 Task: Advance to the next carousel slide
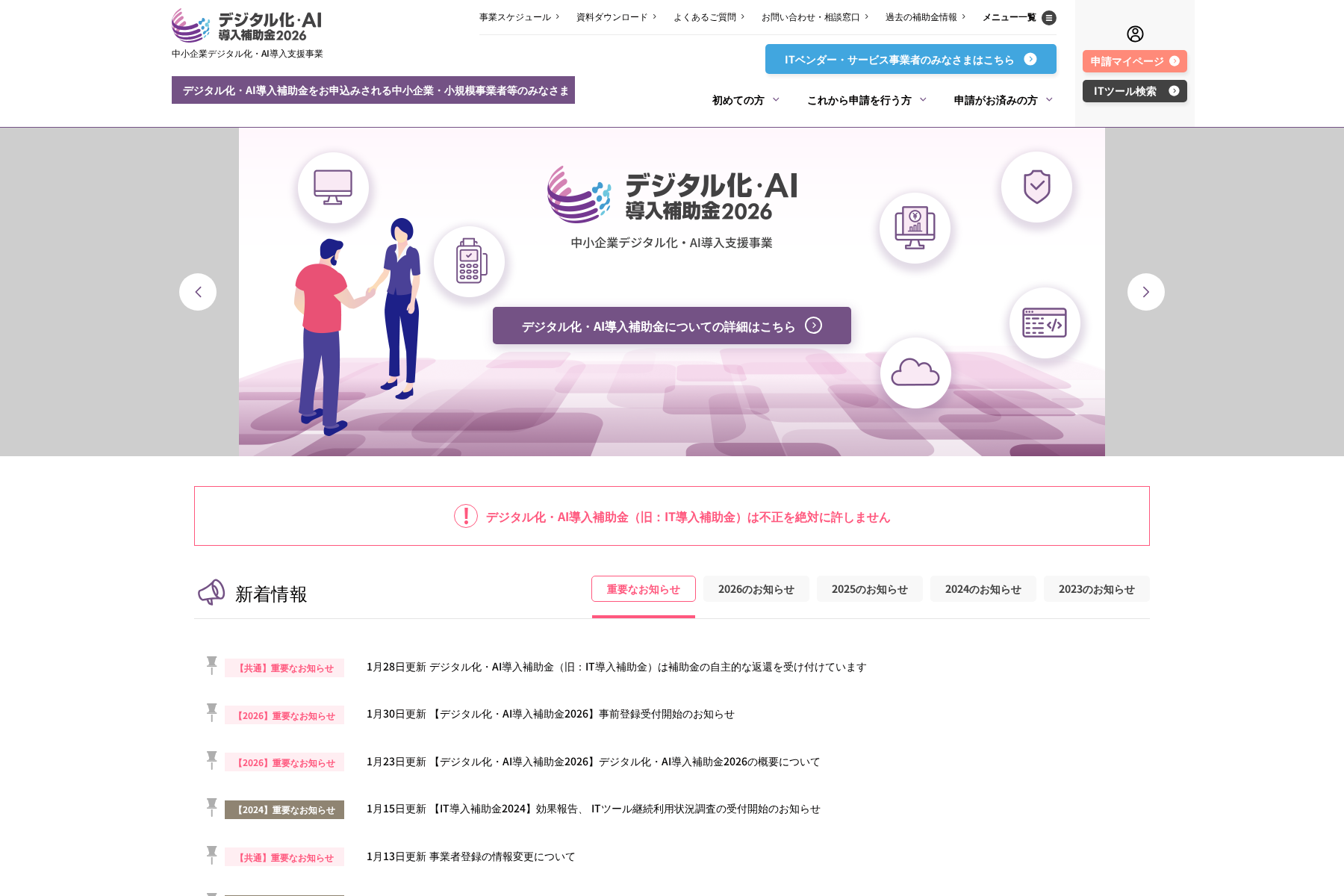[x=1145, y=292]
